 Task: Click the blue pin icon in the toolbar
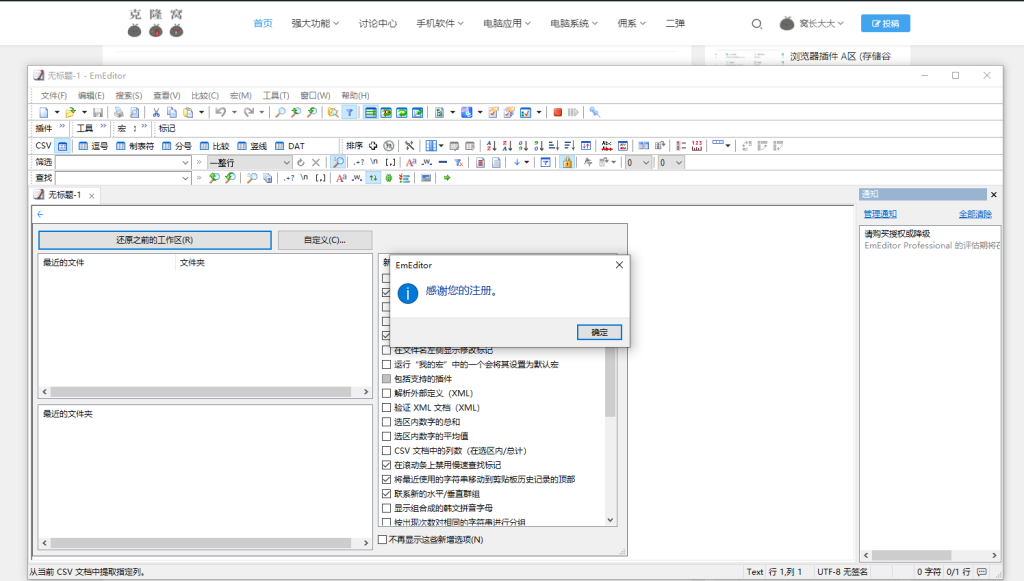594,112
